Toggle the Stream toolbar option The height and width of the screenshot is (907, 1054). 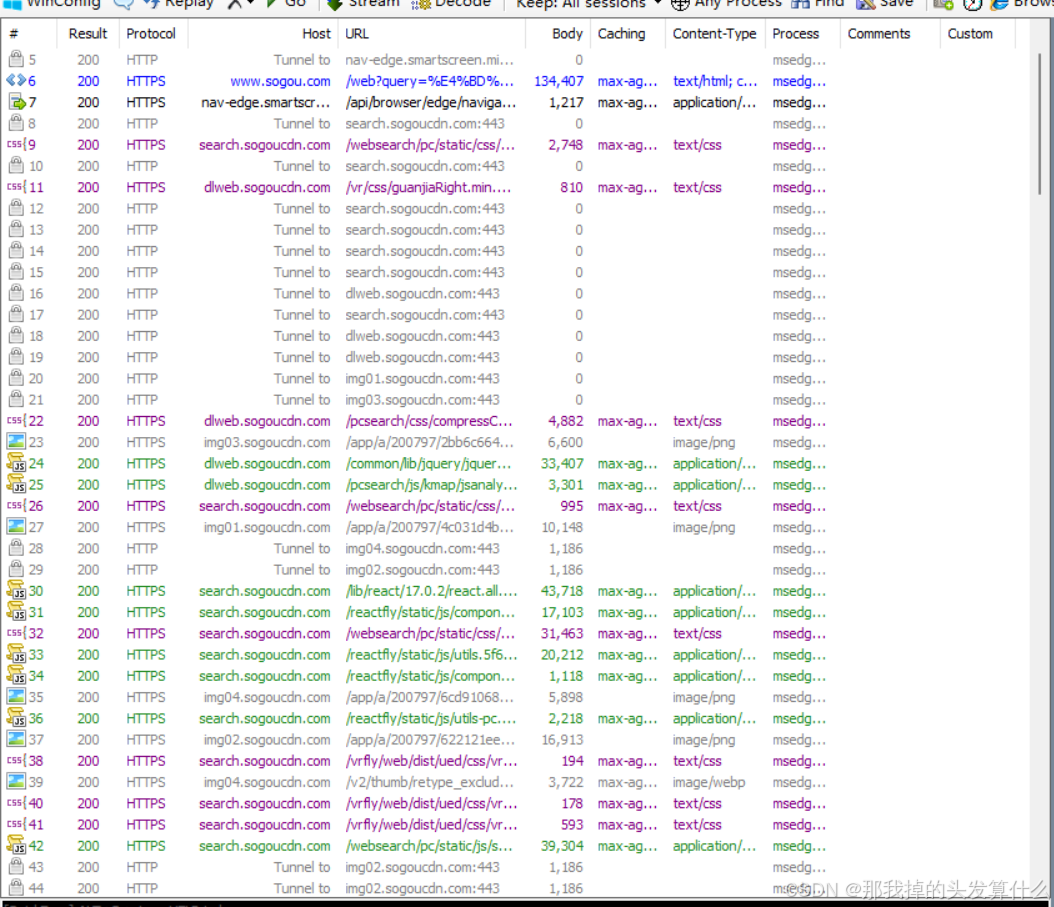363,4
